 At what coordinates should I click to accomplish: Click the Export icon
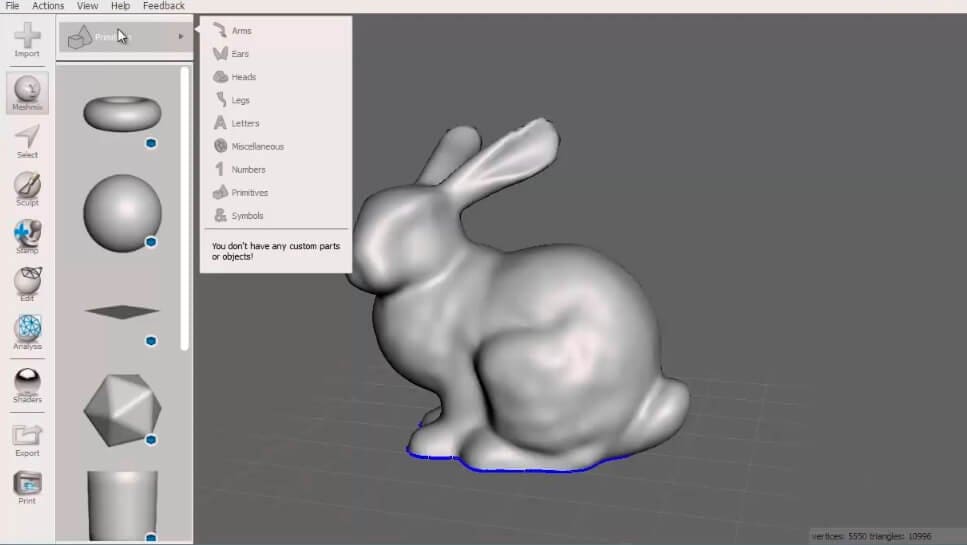27,440
